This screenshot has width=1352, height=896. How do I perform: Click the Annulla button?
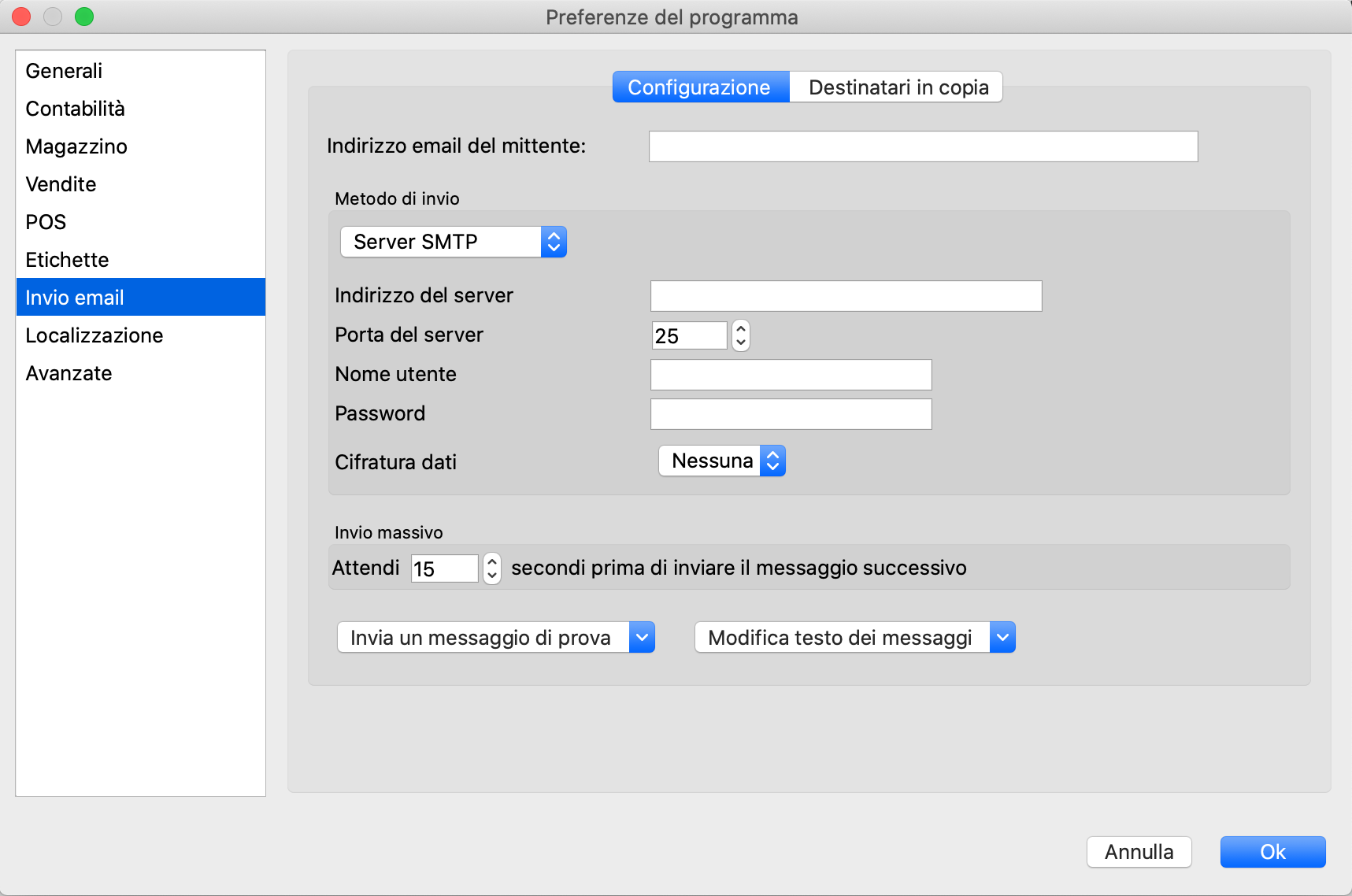(1138, 852)
